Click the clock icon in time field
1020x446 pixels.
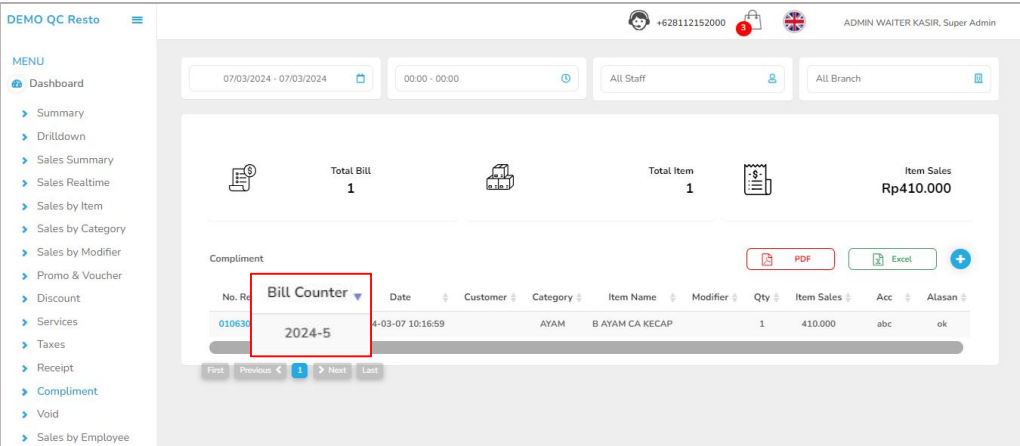(565, 79)
